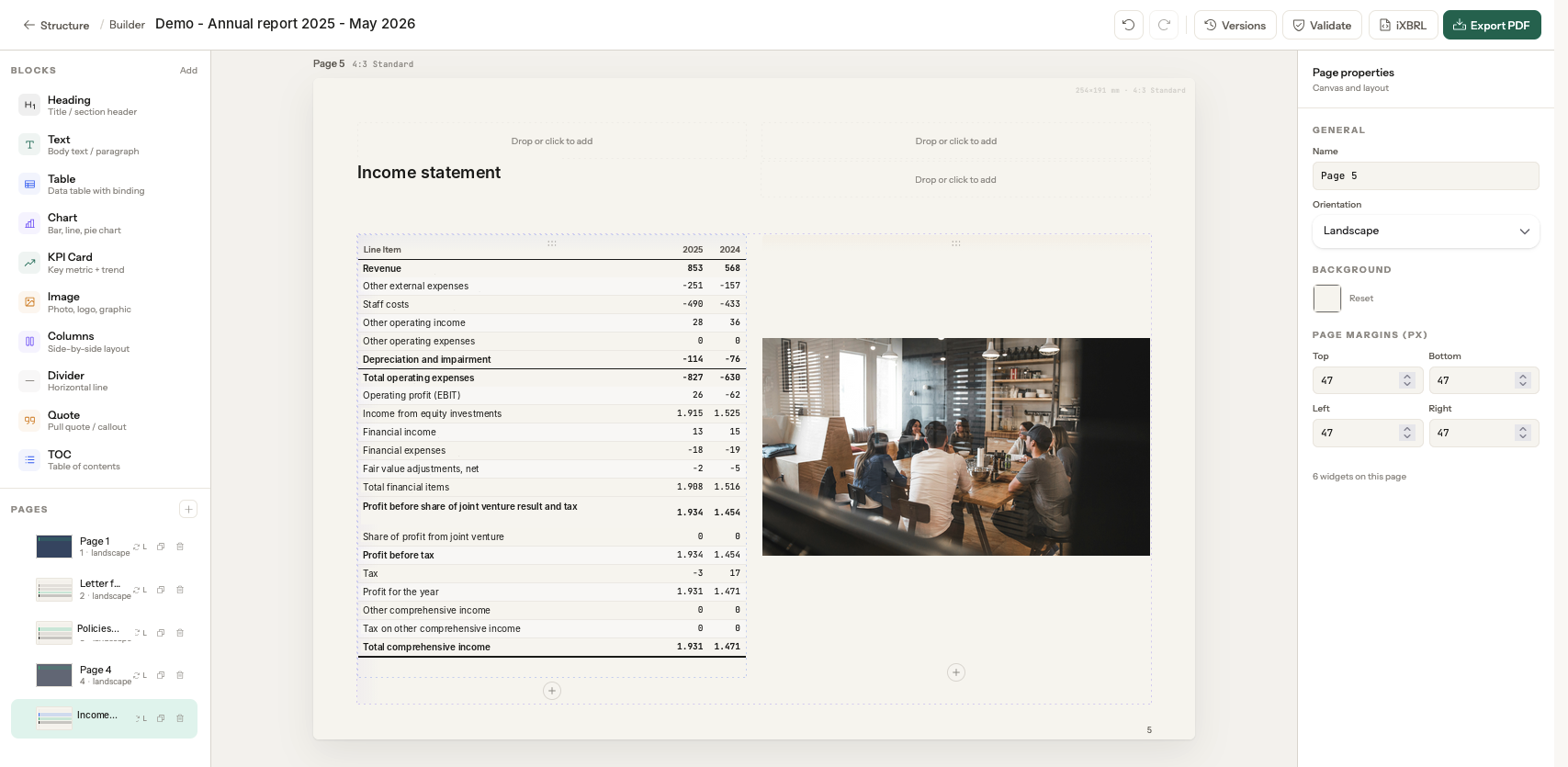Duplicate Page 1 using the copy icon

pyautogui.click(x=161, y=547)
